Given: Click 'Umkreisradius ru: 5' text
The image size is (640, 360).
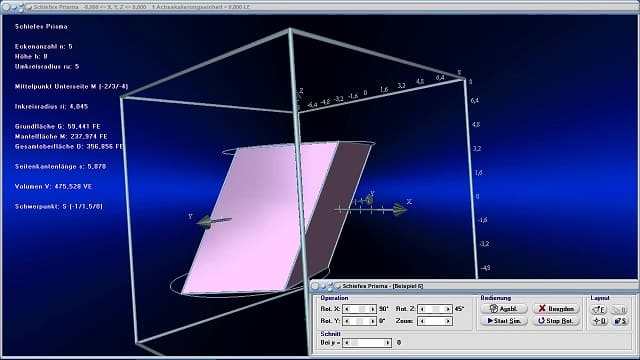Looking at the screenshot, I should pos(47,67).
